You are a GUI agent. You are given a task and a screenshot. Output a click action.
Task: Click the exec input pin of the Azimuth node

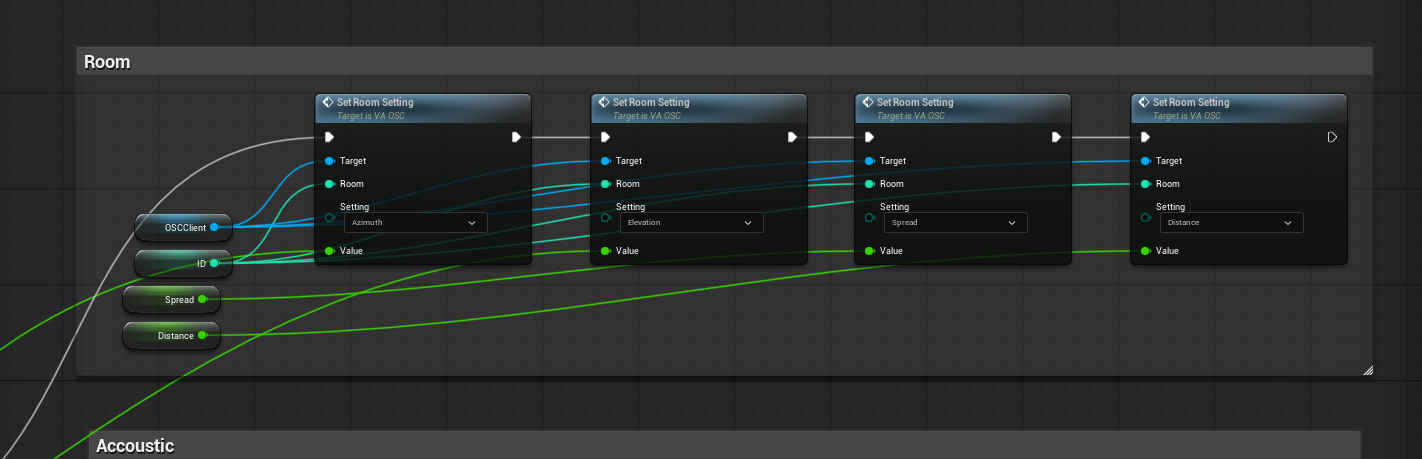click(330, 137)
